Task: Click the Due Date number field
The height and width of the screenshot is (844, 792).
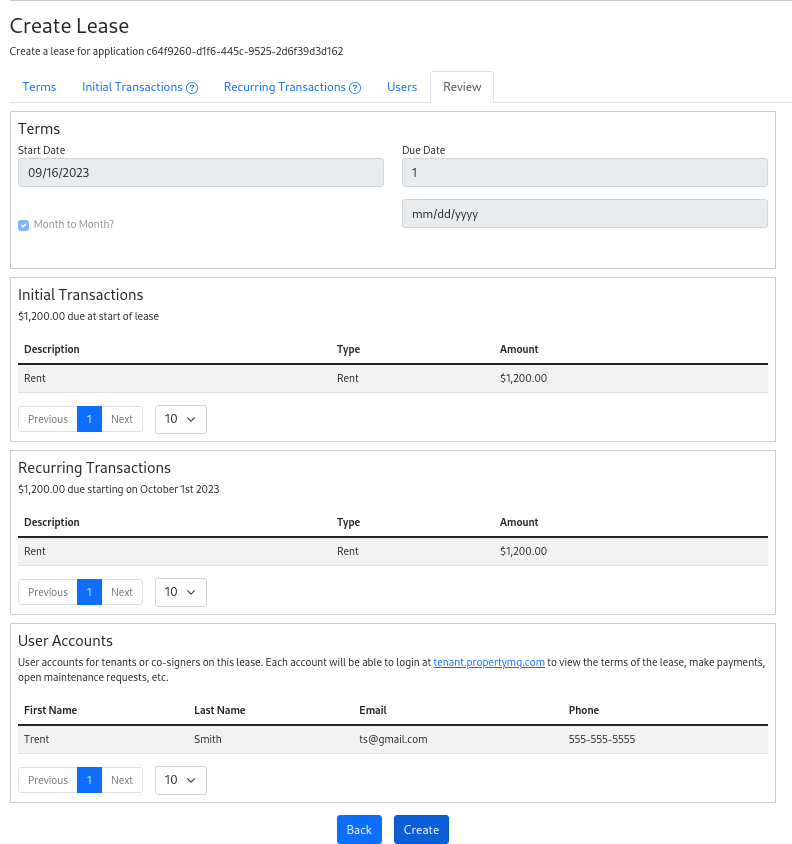Action: pyautogui.click(x=584, y=173)
